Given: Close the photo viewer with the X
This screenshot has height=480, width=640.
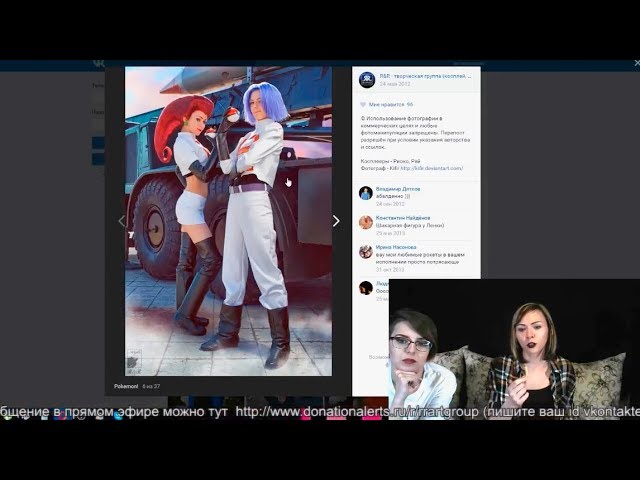Looking at the screenshot, I should coord(637,63).
